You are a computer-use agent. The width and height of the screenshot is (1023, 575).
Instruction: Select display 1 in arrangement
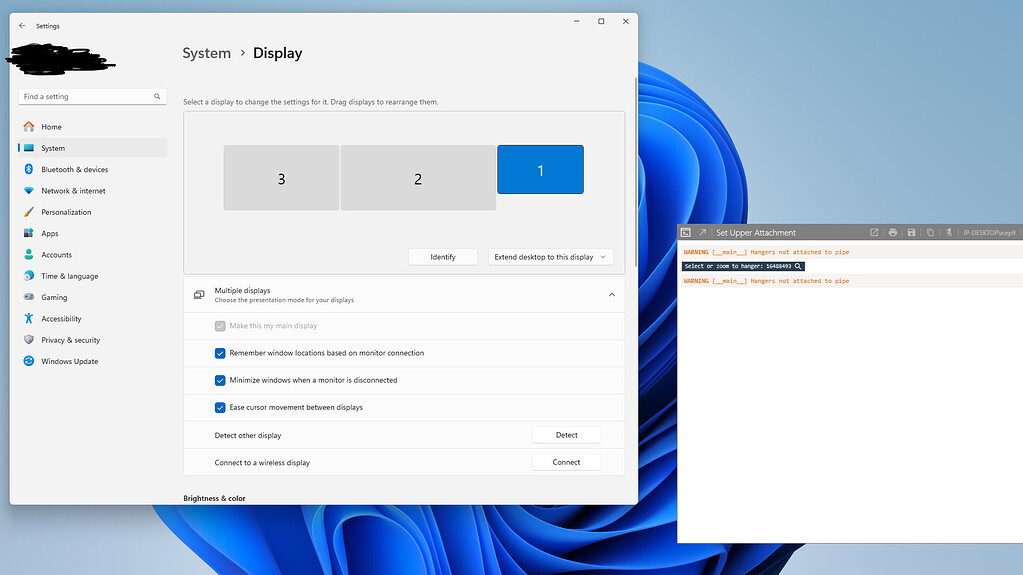coord(540,170)
